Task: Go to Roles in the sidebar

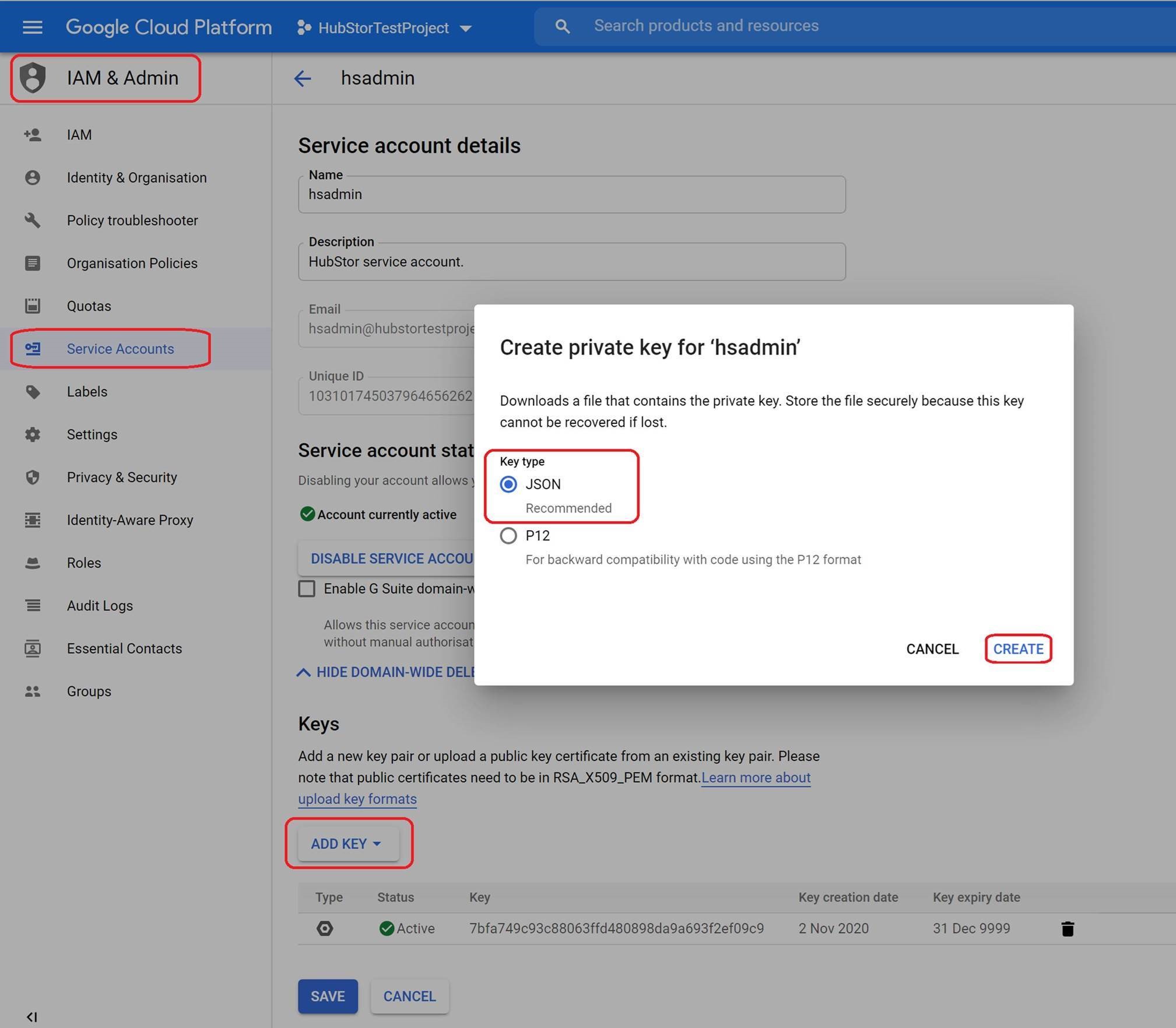Action: (x=84, y=563)
